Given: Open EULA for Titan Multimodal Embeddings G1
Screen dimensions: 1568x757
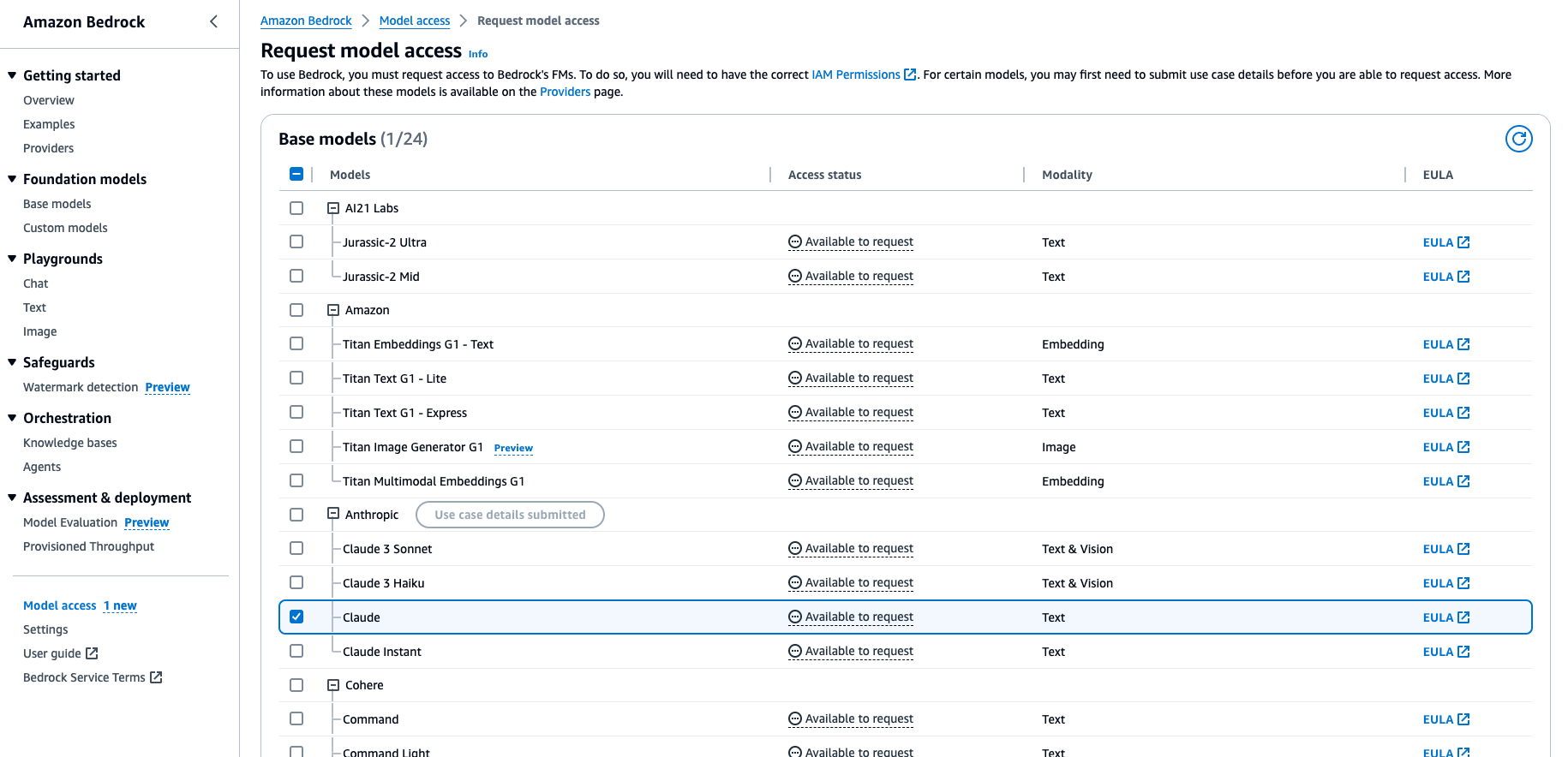Looking at the screenshot, I should (1446, 481).
